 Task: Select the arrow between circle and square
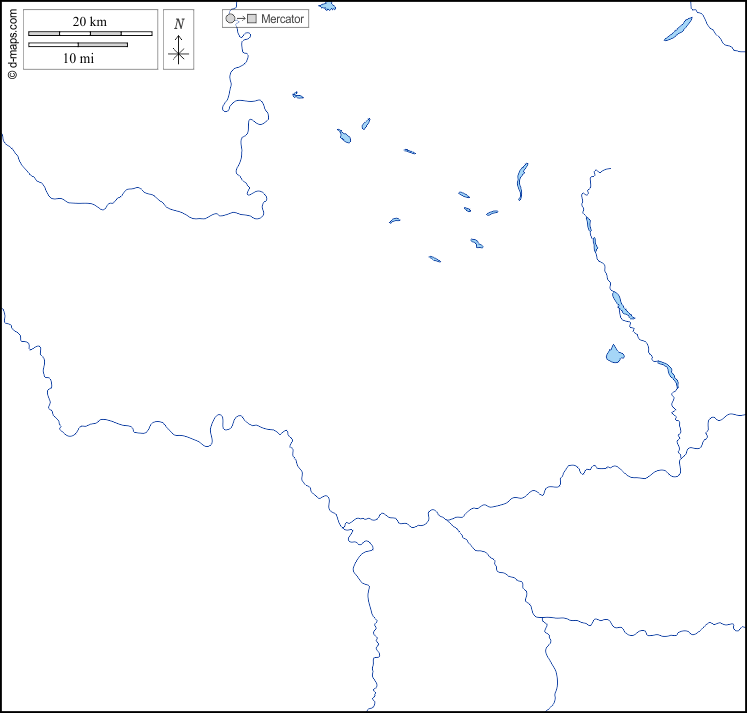(x=241, y=19)
